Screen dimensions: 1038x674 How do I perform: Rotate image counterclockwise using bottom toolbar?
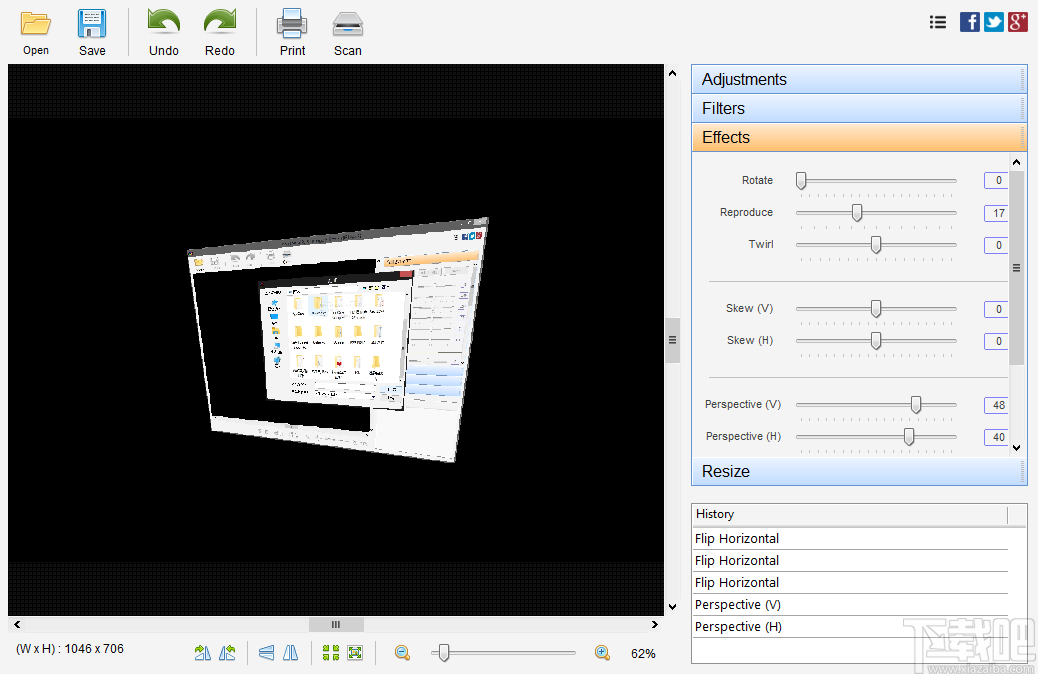(x=227, y=653)
